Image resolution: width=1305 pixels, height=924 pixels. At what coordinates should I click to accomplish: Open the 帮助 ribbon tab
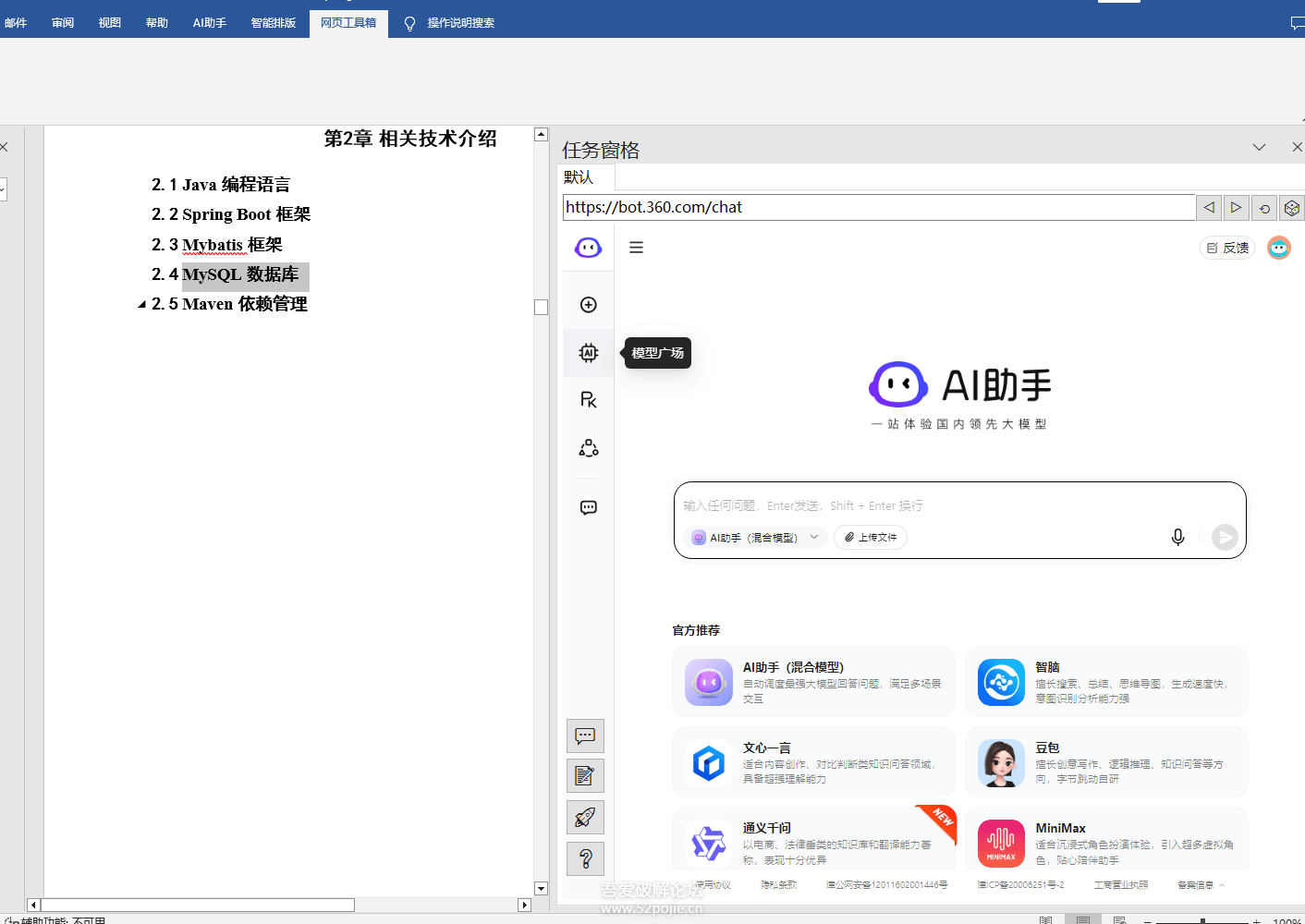pos(157,23)
